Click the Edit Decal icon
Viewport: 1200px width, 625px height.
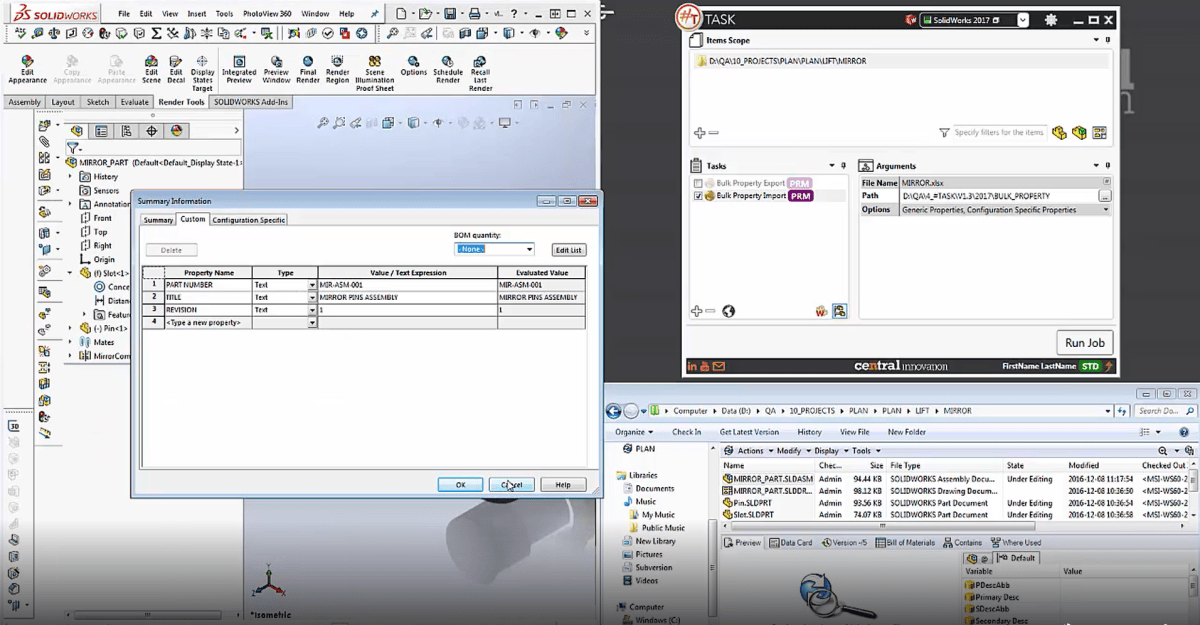tap(176, 62)
